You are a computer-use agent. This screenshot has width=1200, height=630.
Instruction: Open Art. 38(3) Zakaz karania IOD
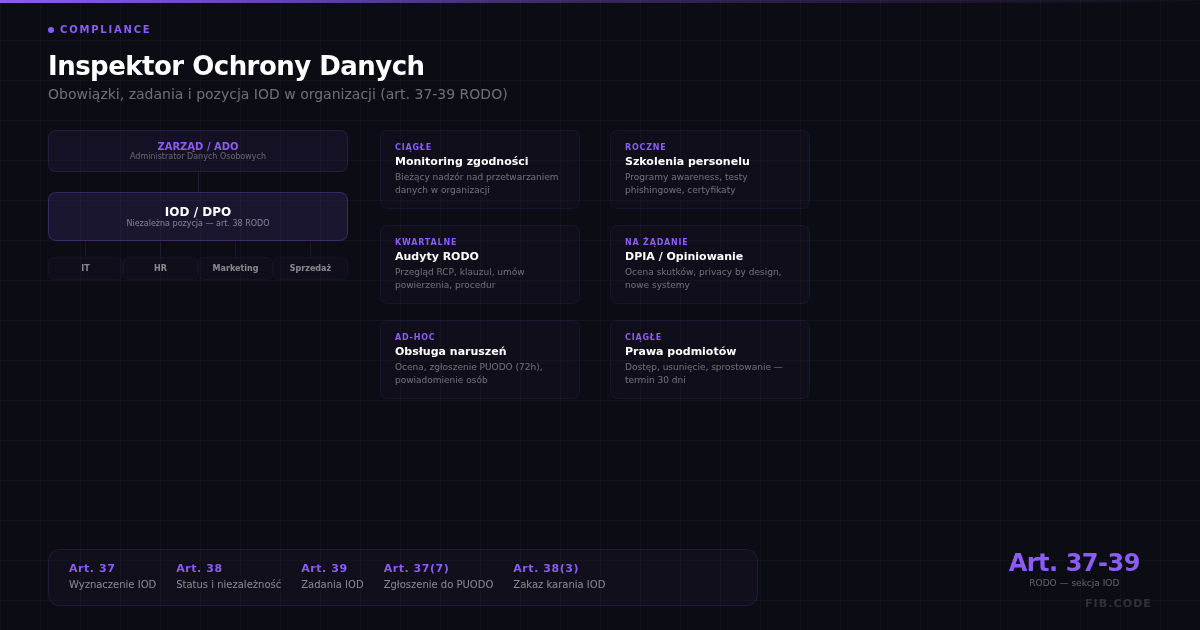coord(559,577)
